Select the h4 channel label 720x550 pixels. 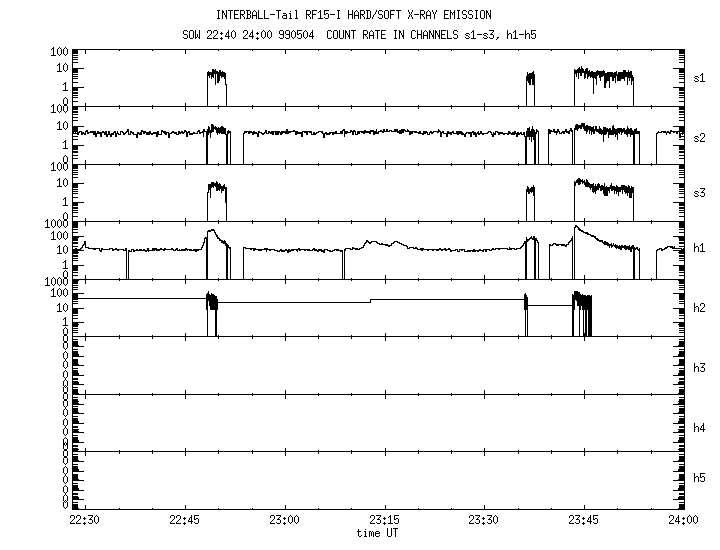pyautogui.click(x=699, y=427)
